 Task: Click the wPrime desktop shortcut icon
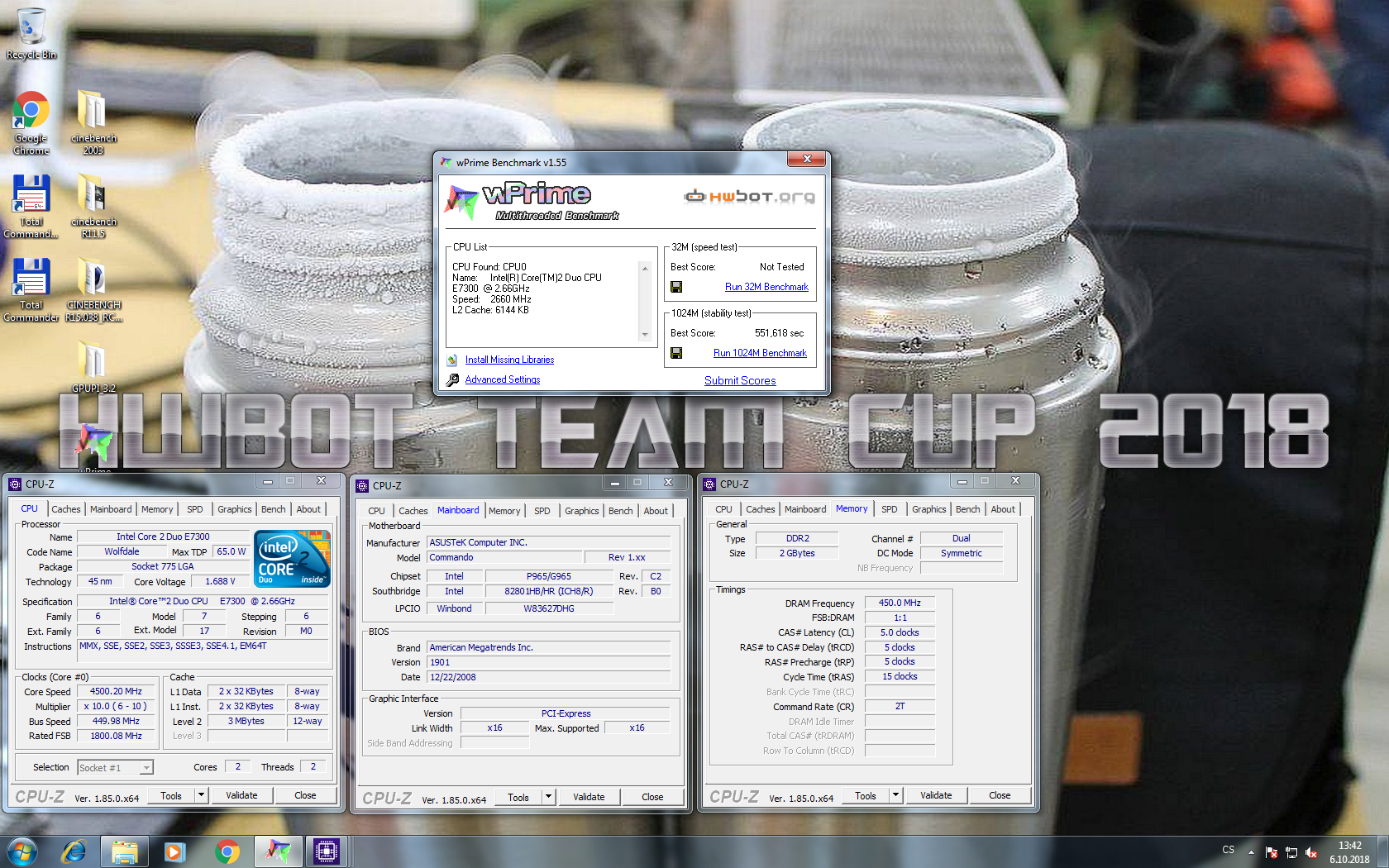94,446
